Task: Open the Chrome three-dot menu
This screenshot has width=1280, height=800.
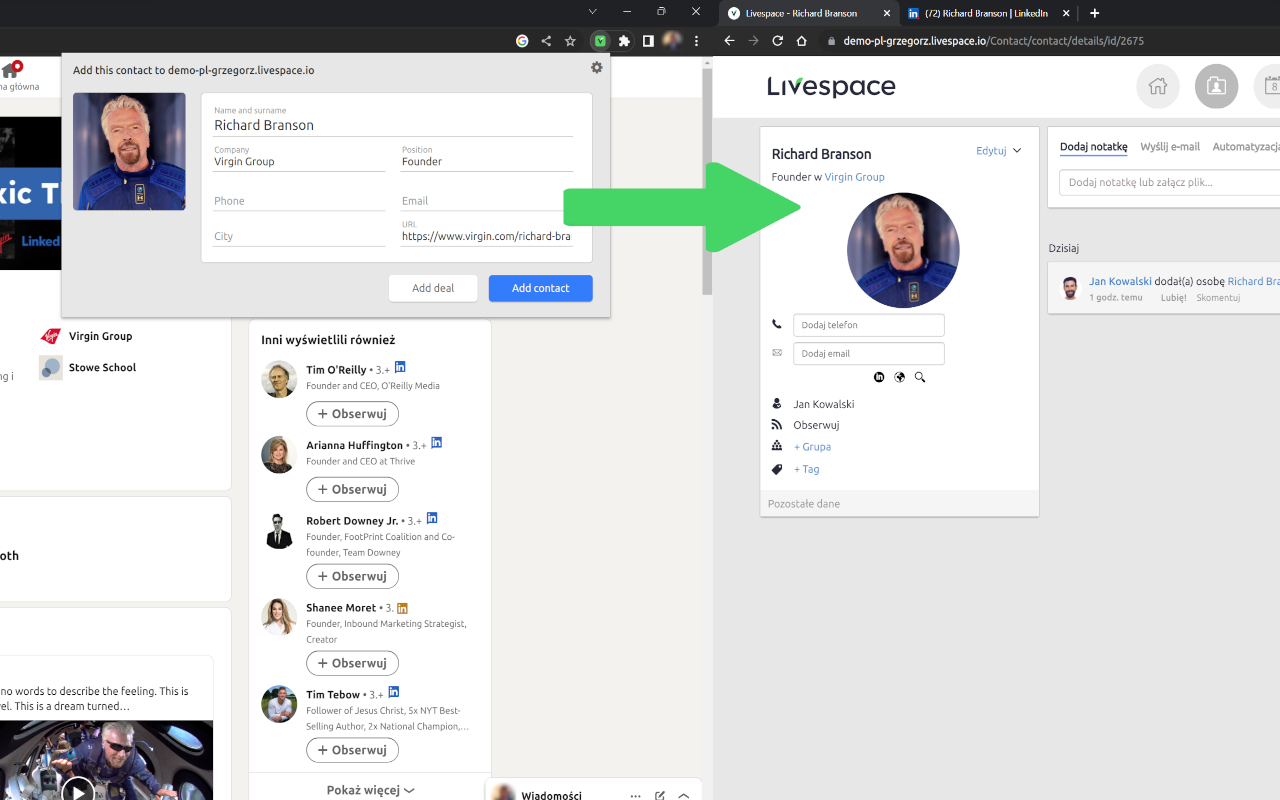Action: click(696, 41)
